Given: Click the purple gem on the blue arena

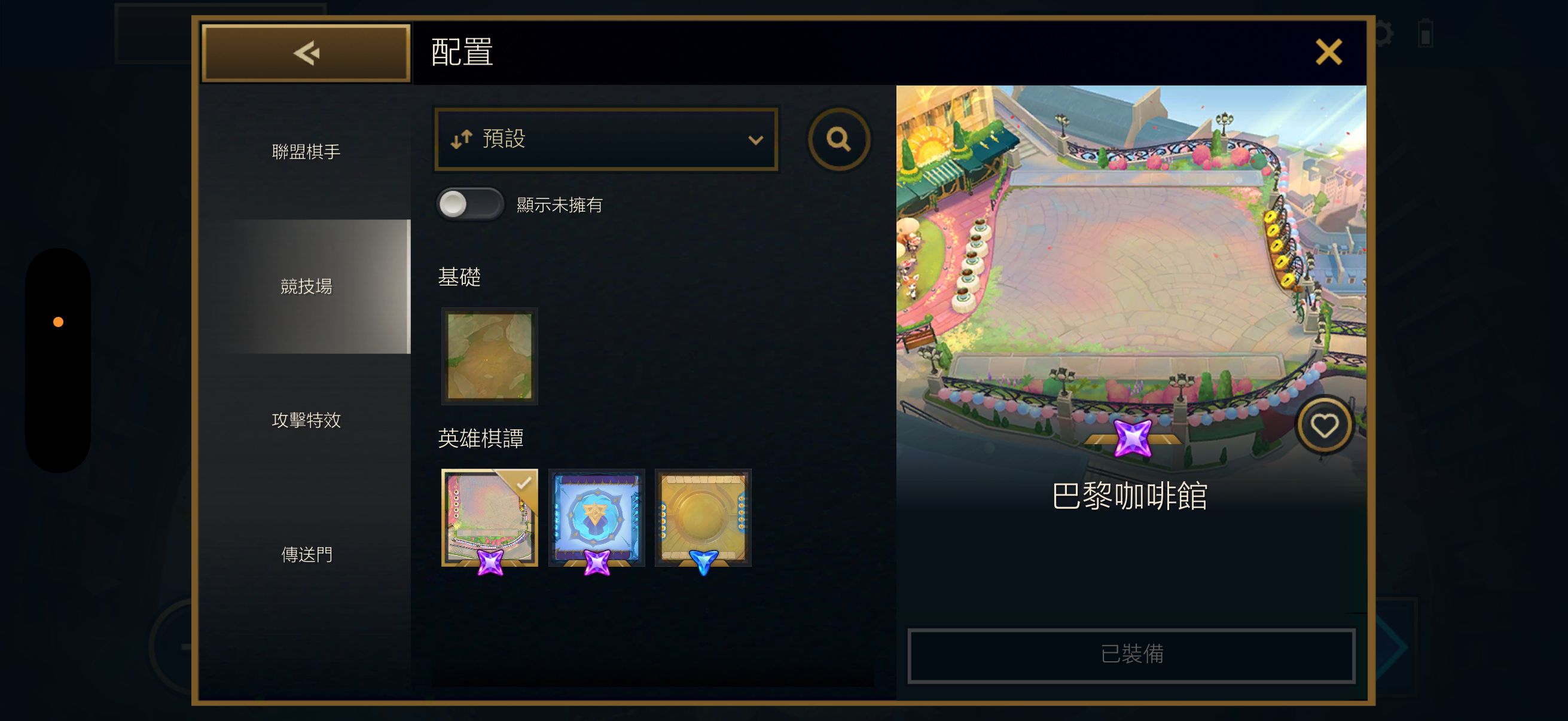Looking at the screenshot, I should (597, 561).
